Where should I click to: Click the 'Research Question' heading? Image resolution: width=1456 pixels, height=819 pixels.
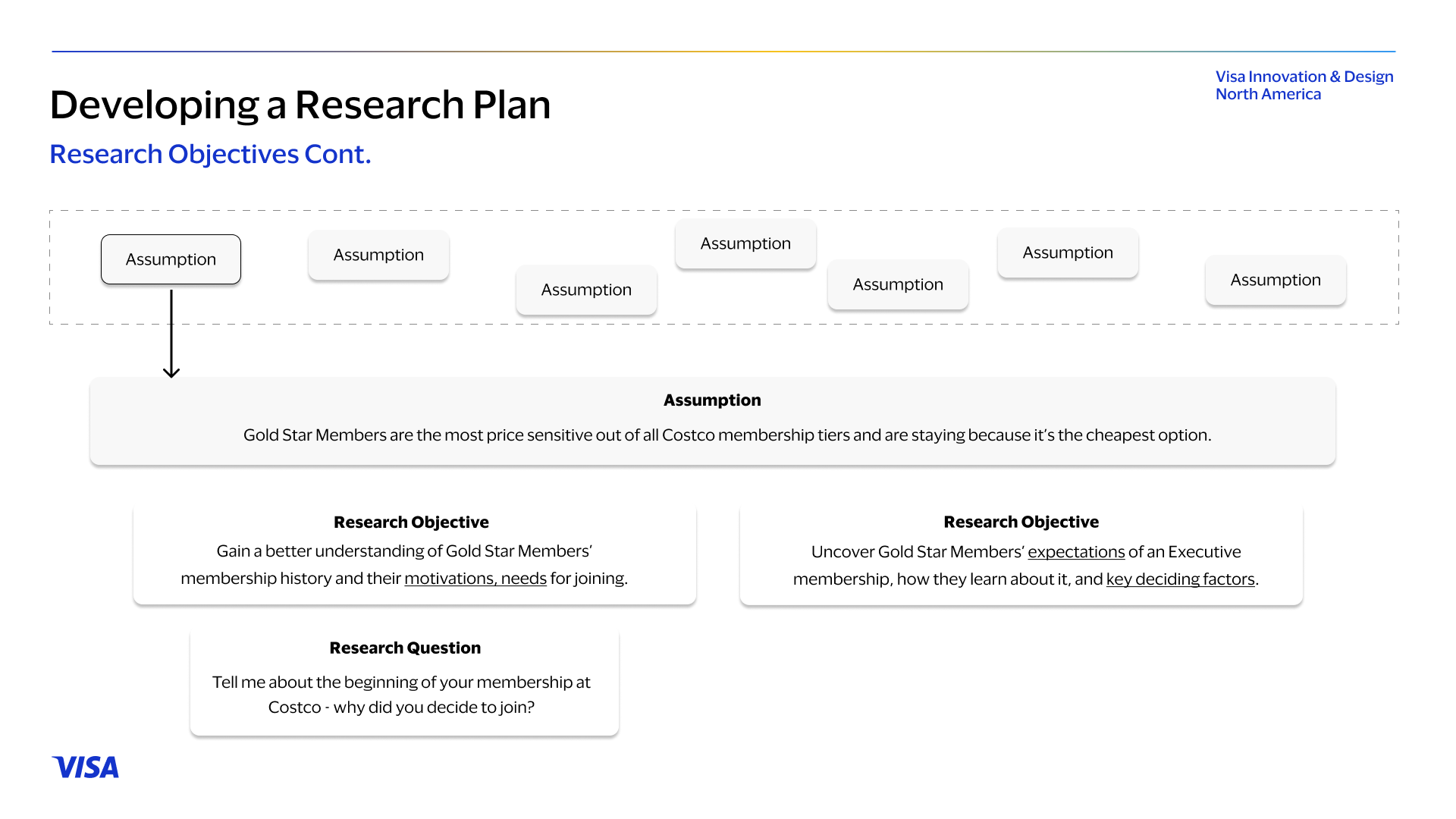(x=405, y=648)
